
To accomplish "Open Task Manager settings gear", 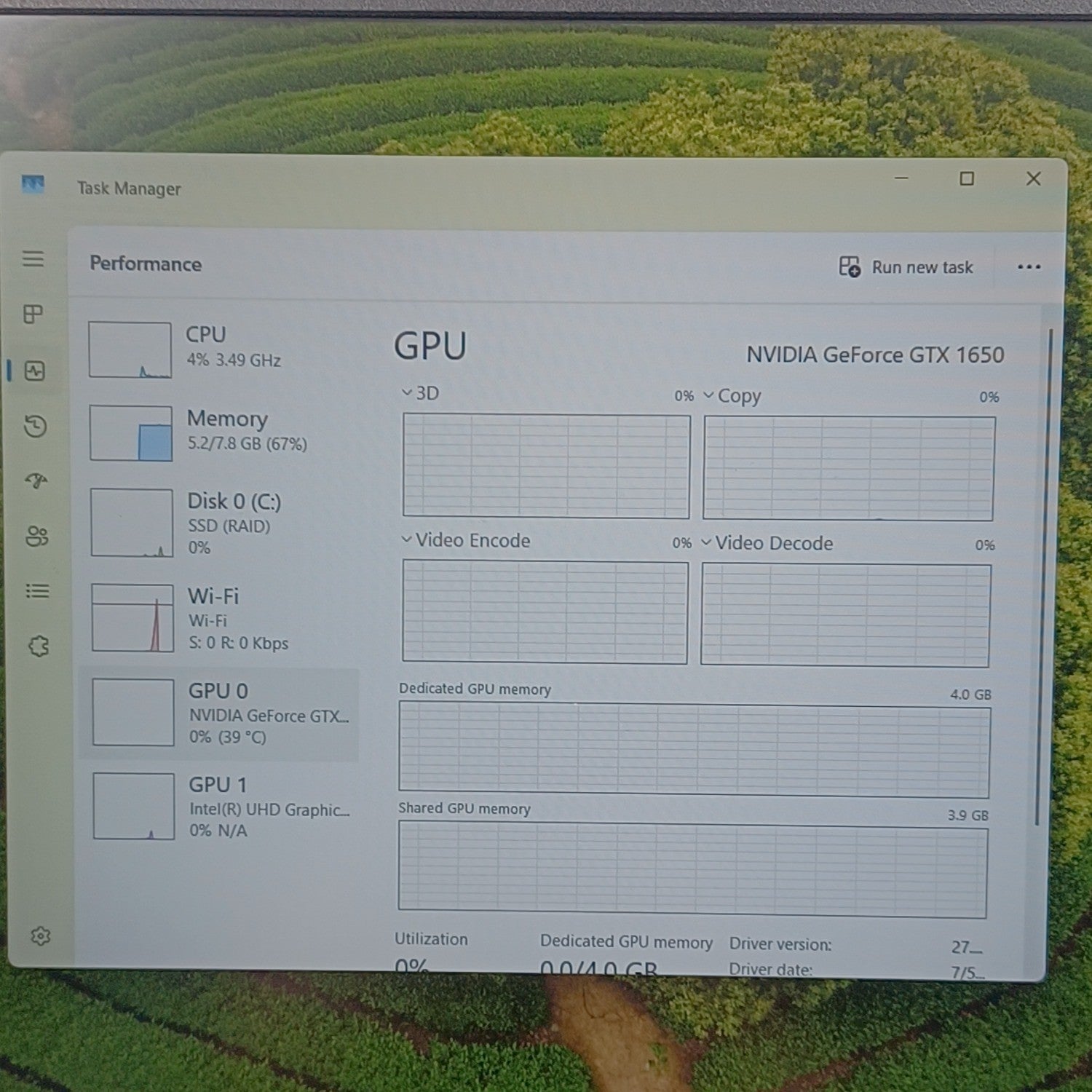I will 41,935.
